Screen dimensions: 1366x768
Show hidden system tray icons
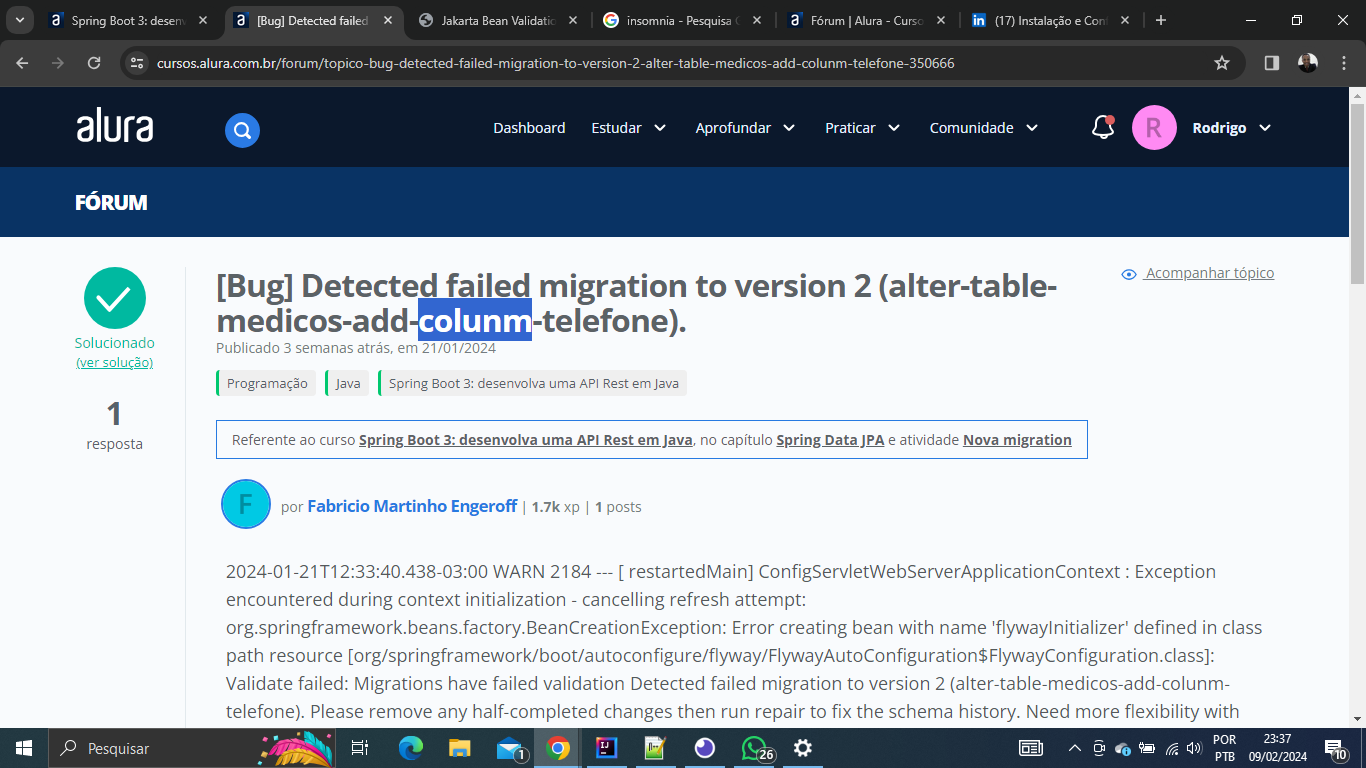tap(1075, 748)
